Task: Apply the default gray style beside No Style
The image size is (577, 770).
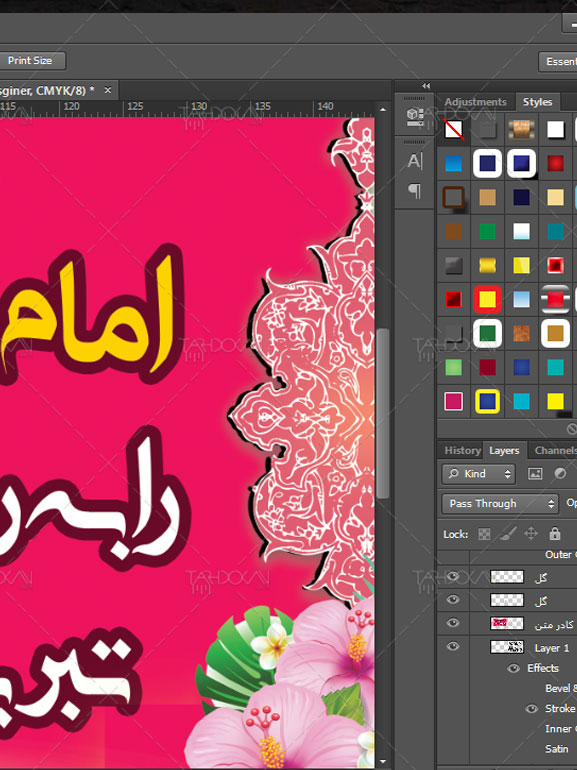Action: 487,129
